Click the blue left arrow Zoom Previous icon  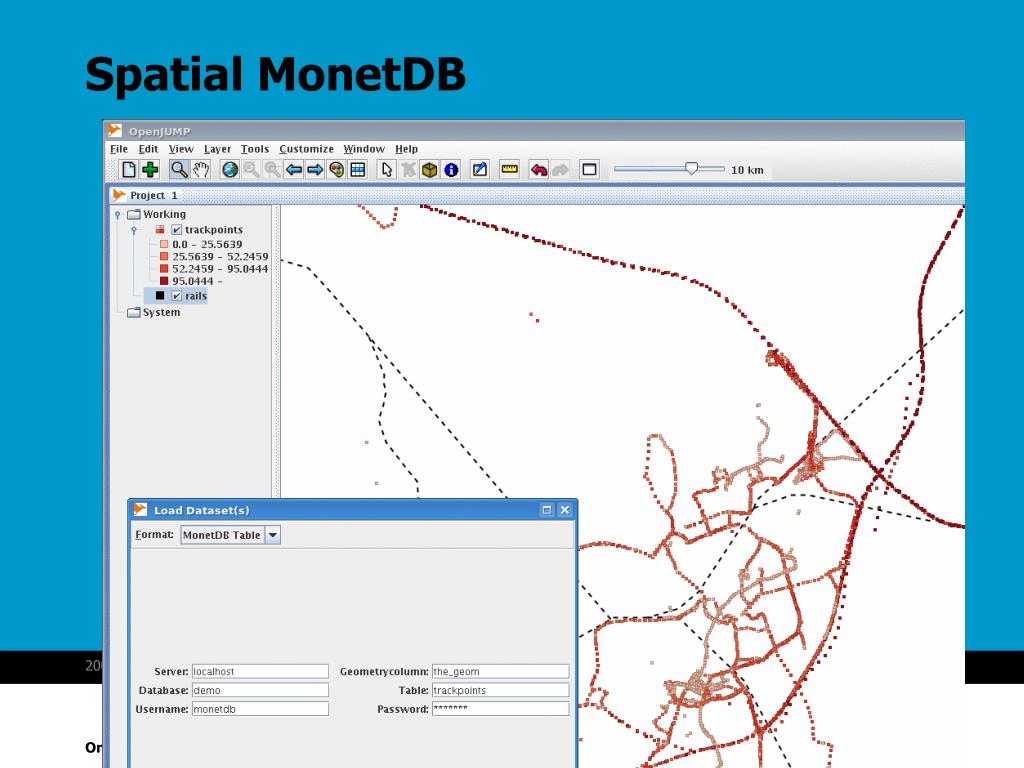pyautogui.click(x=293, y=170)
